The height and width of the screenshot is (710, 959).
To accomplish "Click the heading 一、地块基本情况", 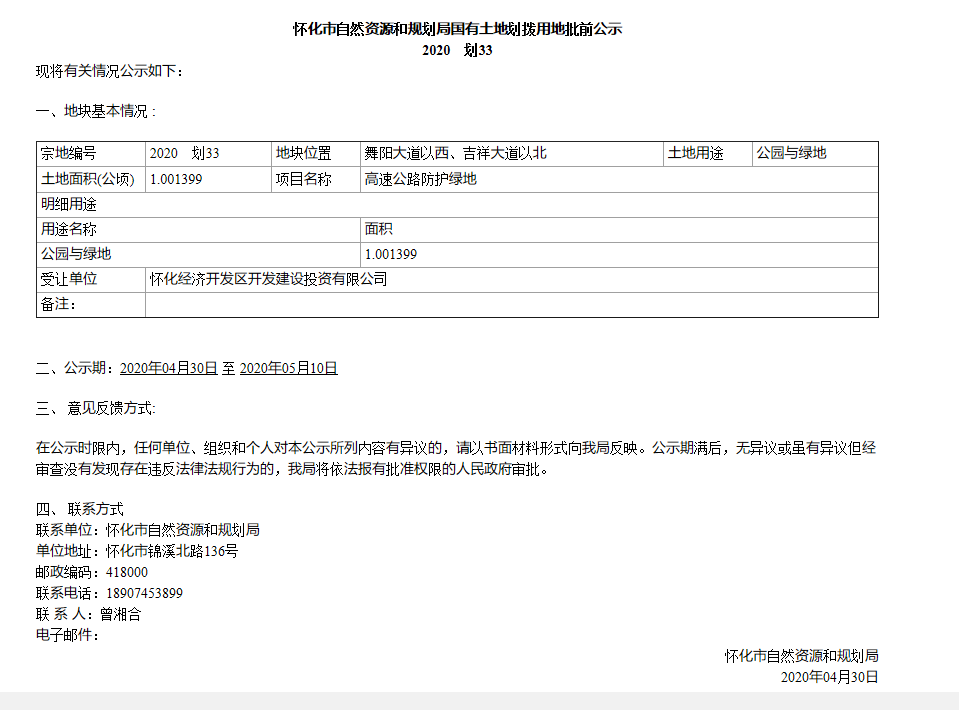I will (x=96, y=111).
